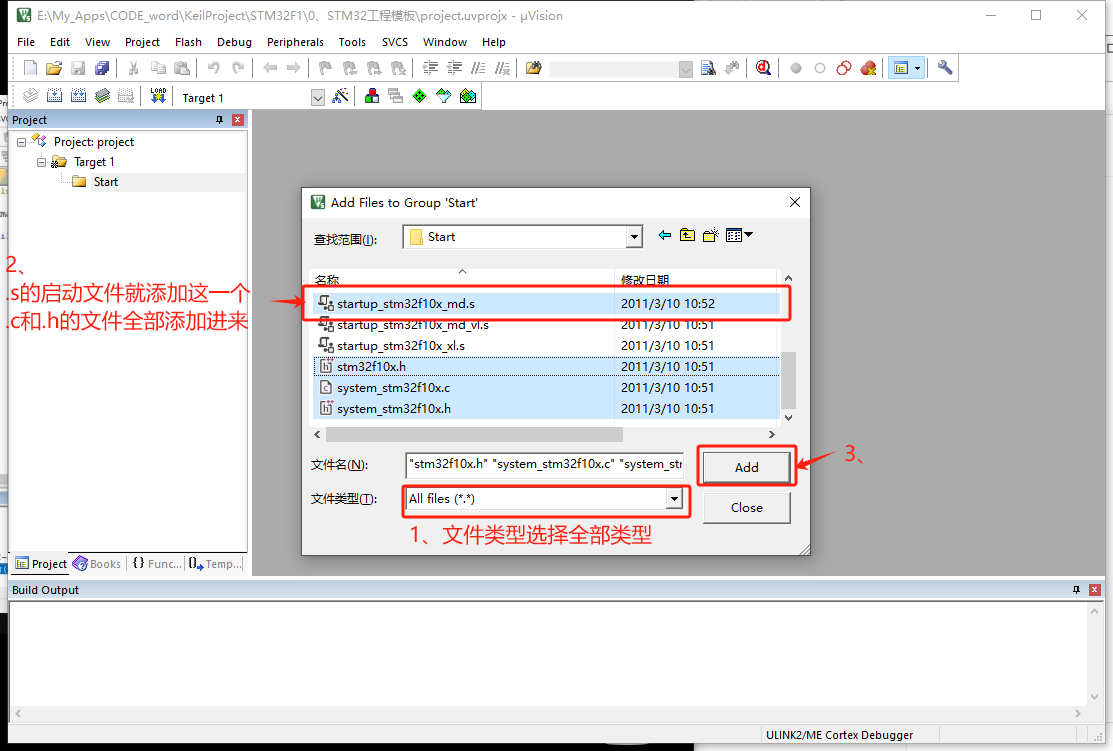Screen dimensions: 1113x751
Task: Select the startup_stm32f10x_xl.s file
Action: click(547, 346)
